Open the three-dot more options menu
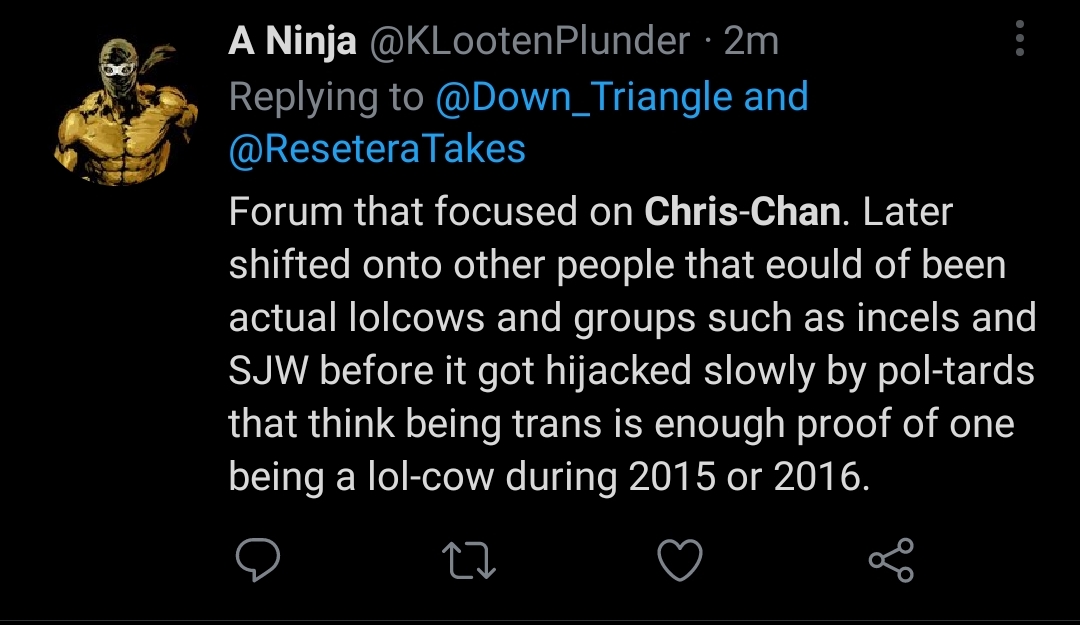1080x625 pixels. coord(1019,41)
